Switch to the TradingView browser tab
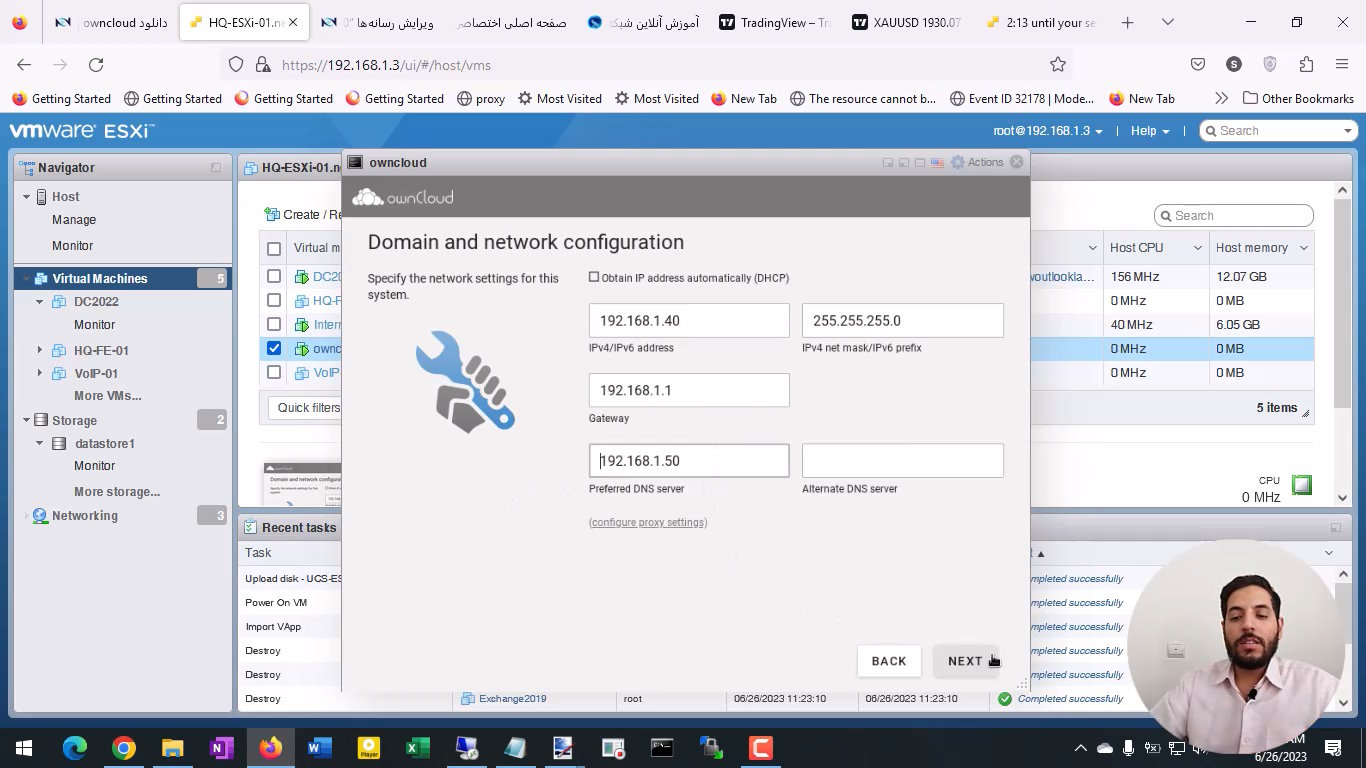This screenshot has height=768, width=1366. 775,22
